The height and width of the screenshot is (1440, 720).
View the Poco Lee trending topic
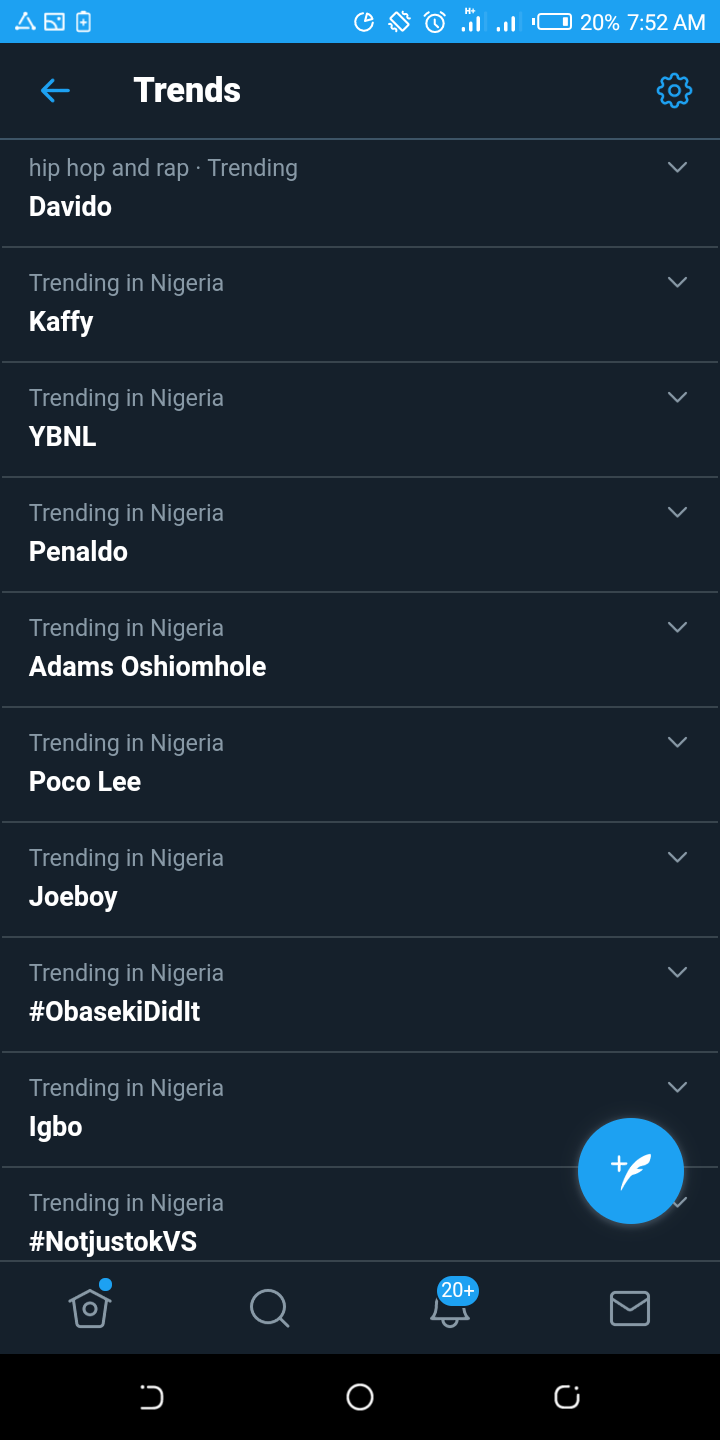85,781
